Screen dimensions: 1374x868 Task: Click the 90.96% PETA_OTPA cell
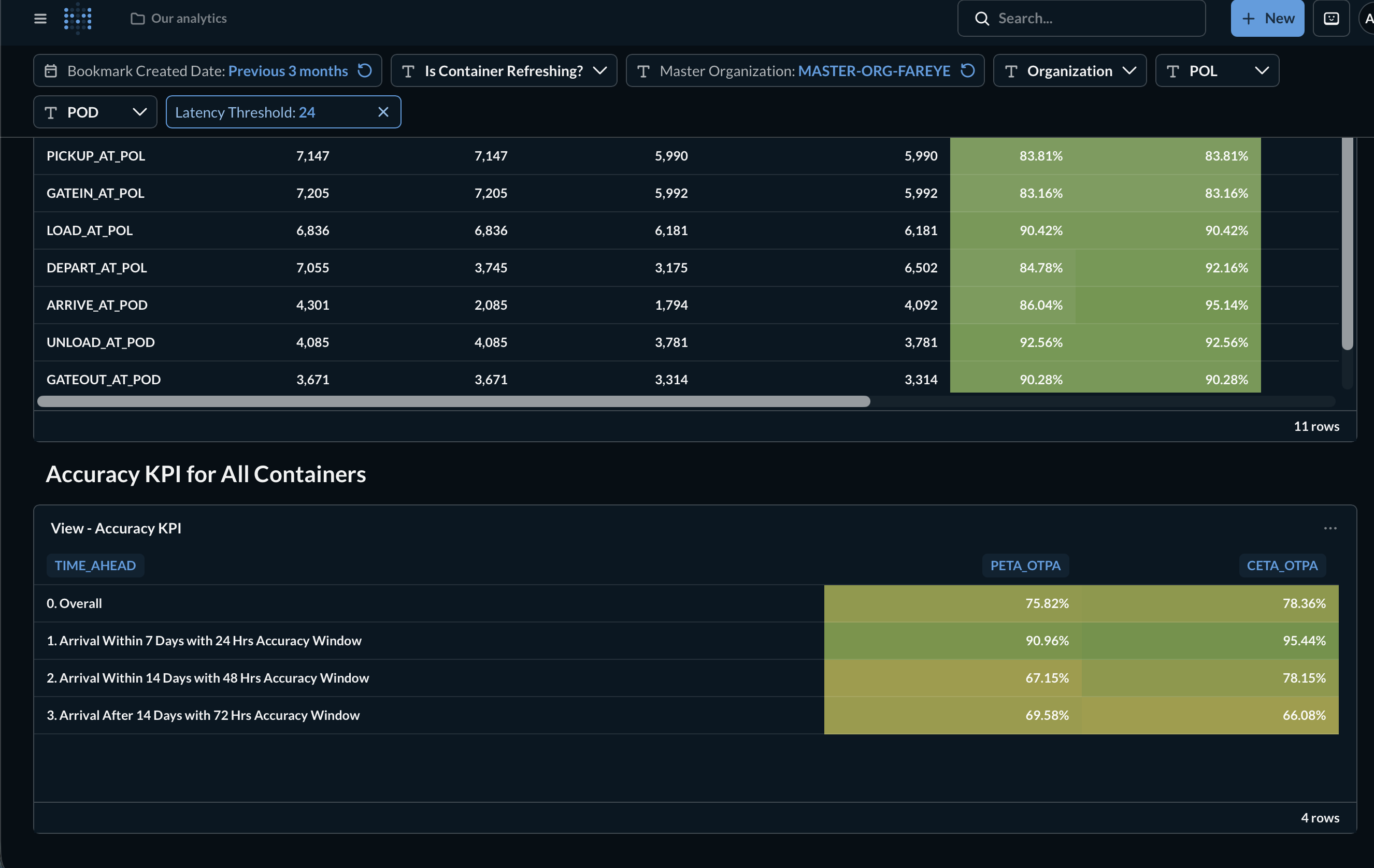(953, 641)
